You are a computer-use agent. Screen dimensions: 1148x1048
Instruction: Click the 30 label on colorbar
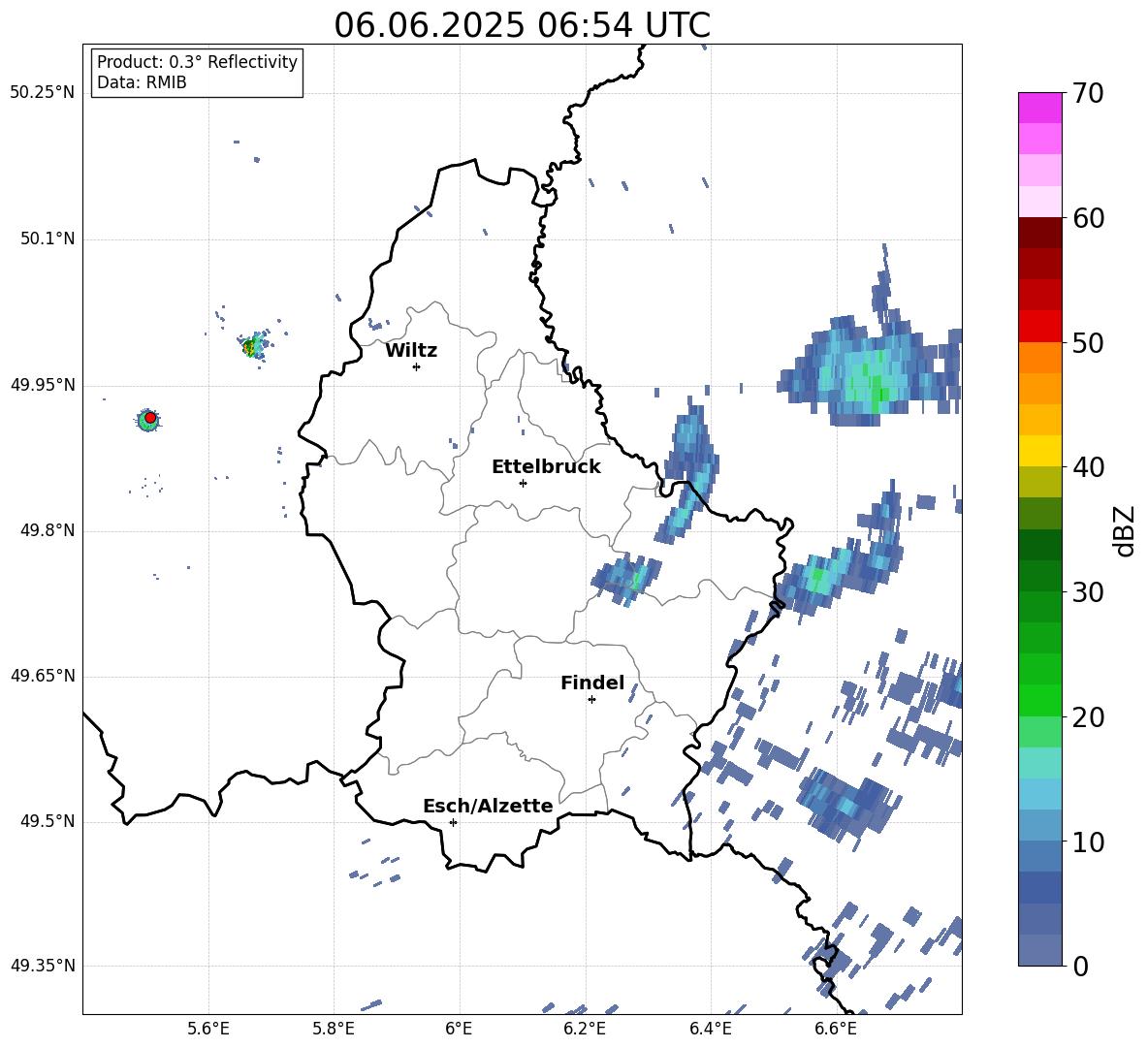point(1088,592)
